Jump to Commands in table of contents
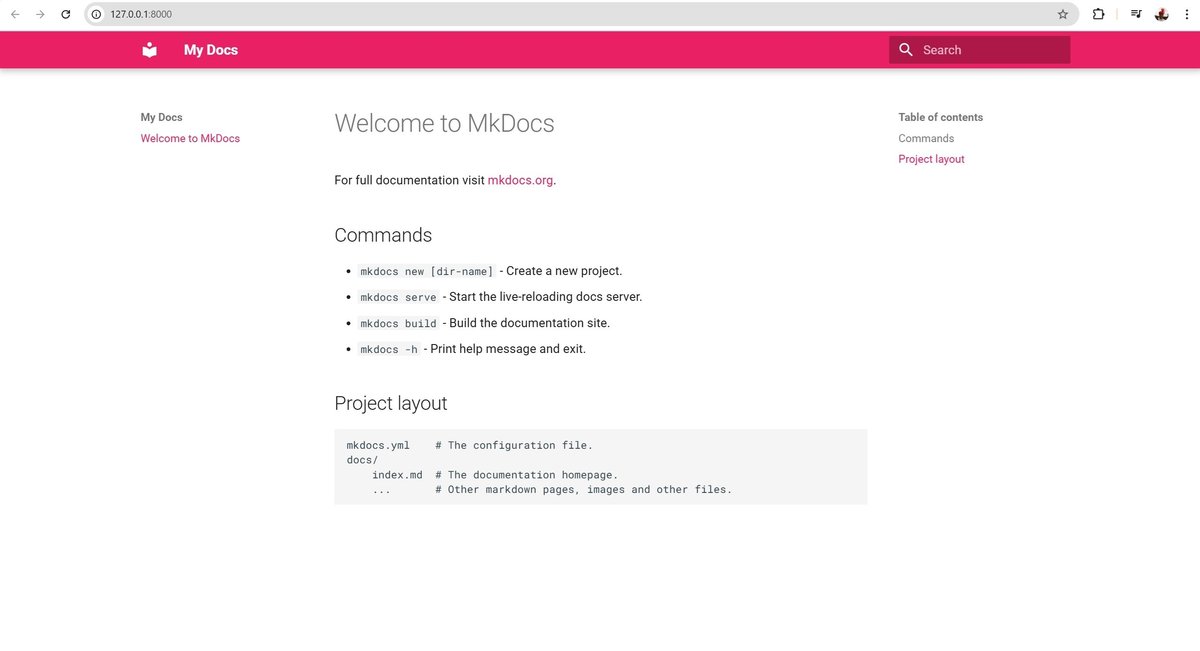Screen dimensions: 1200x651 click(x=926, y=139)
